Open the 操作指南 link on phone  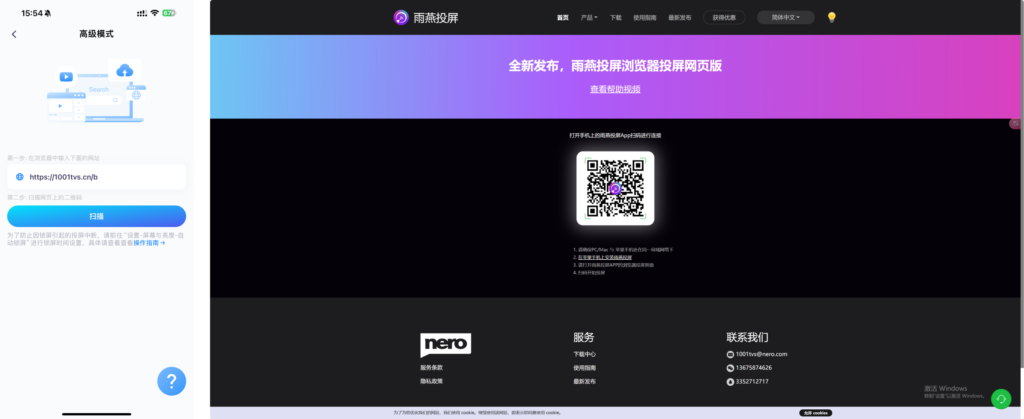coord(150,243)
